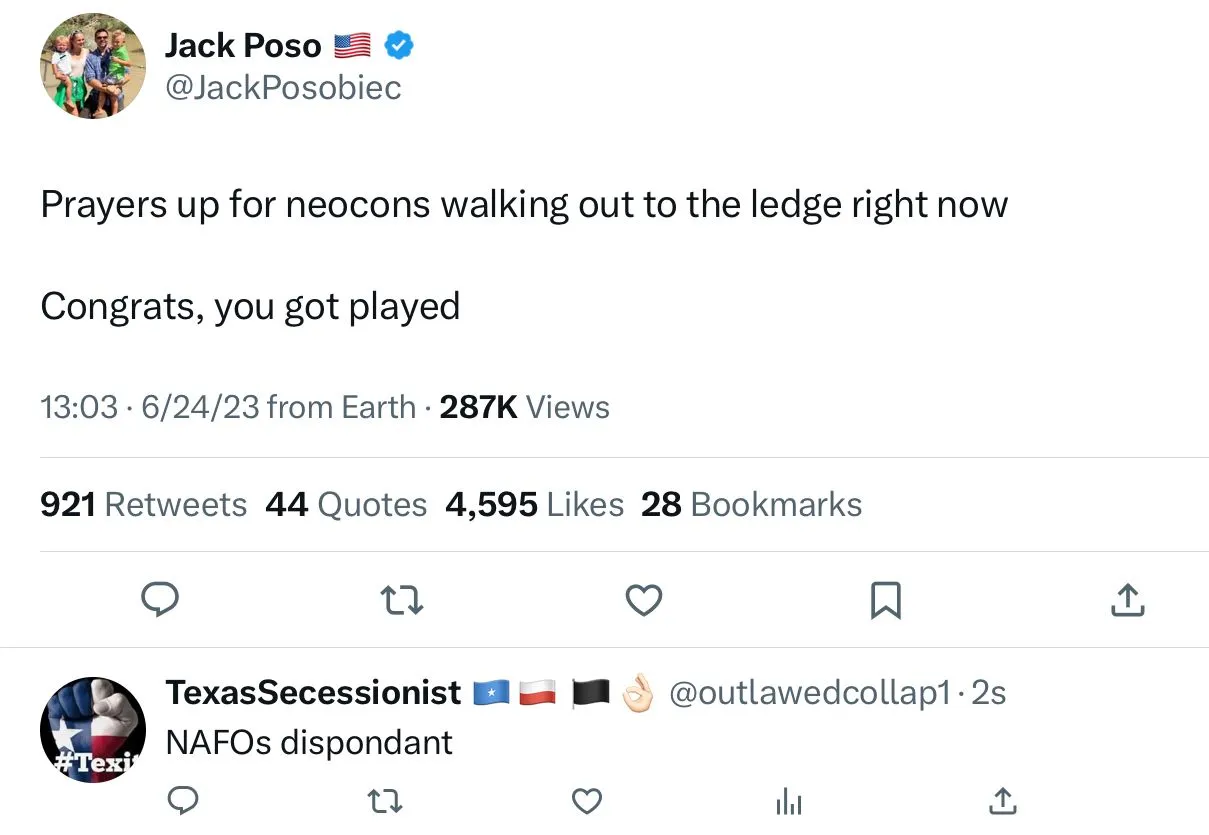This screenshot has height=835, width=1209.
Task: Like the neocons tweet
Action: [x=644, y=599]
